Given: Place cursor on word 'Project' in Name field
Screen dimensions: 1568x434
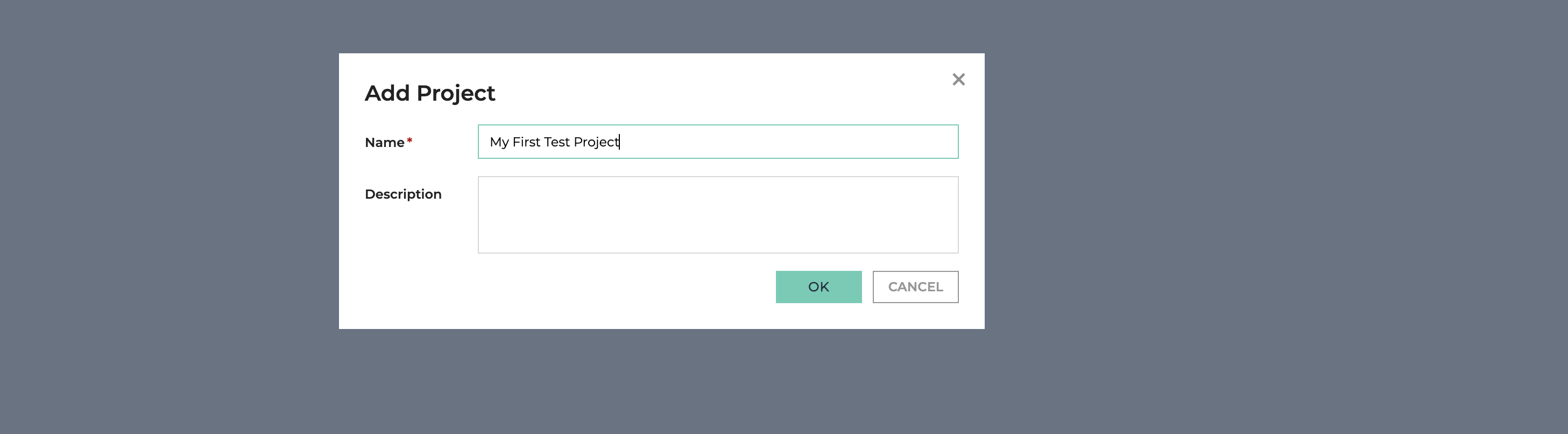Looking at the screenshot, I should pyautogui.click(x=596, y=143).
